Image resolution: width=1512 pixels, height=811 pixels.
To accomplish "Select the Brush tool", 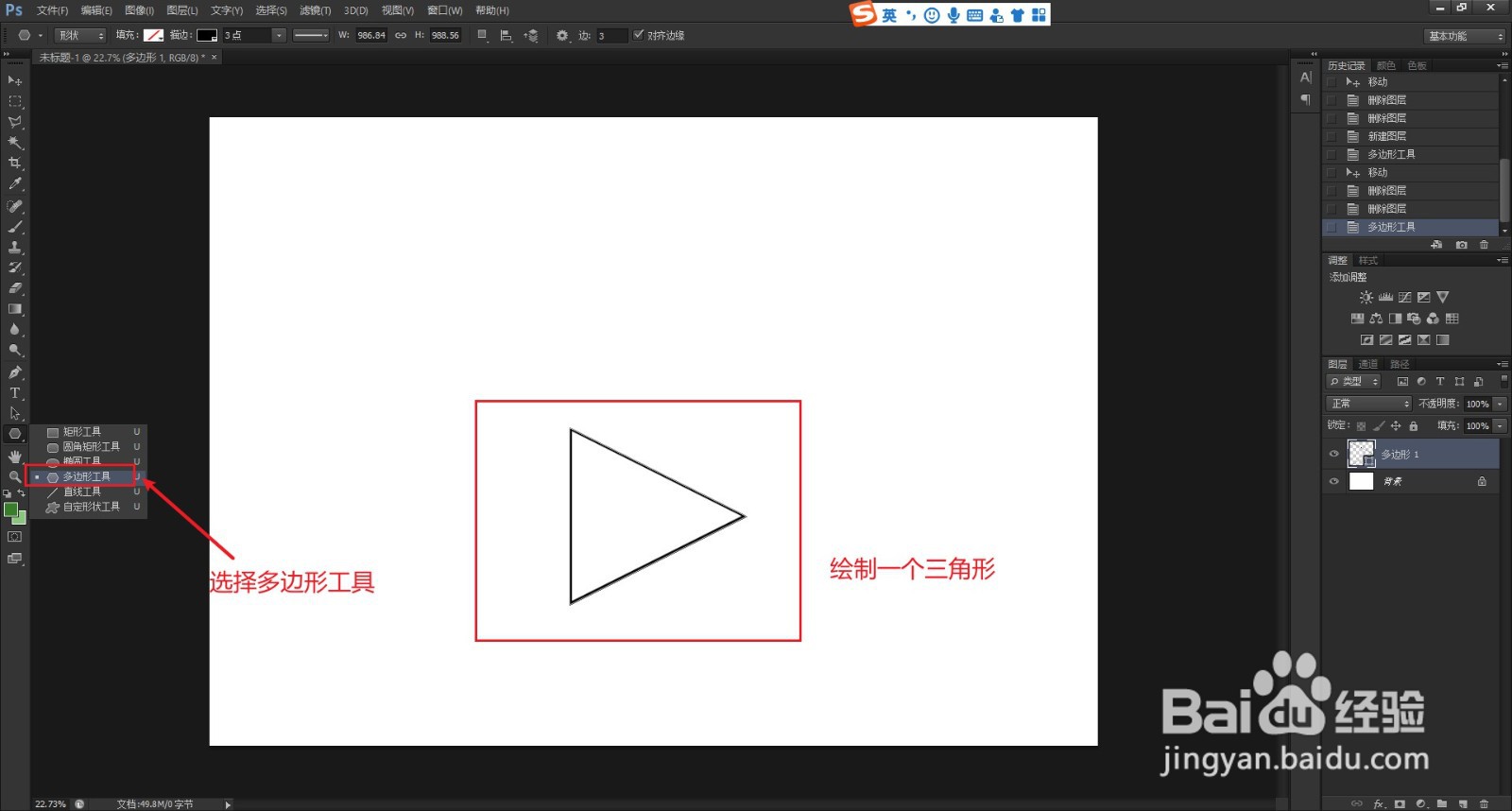I will pos(15,227).
